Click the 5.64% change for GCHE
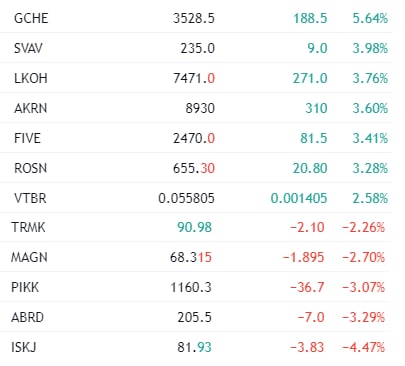Screen dimensions: 405x366 click(370, 18)
